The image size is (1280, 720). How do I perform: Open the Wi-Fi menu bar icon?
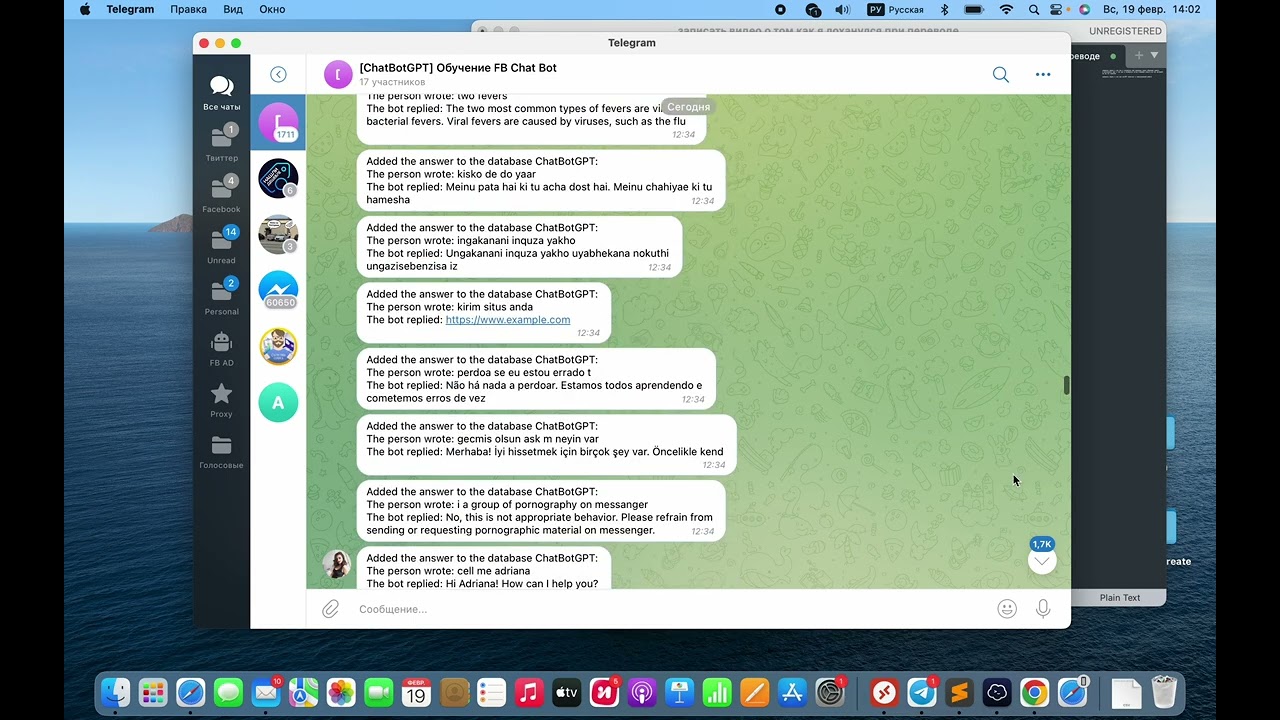click(1006, 9)
